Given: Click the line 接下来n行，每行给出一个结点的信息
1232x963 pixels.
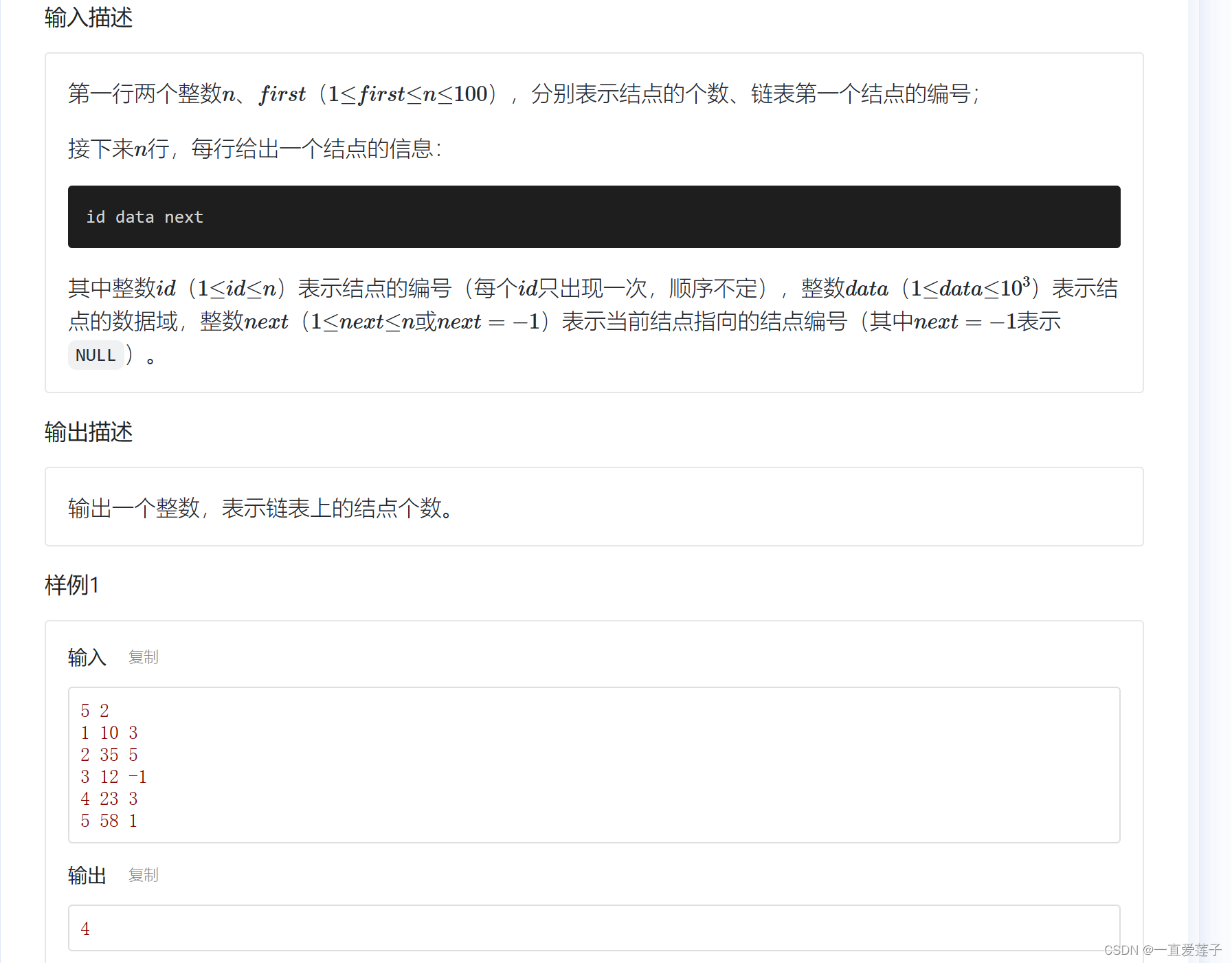Looking at the screenshot, I should pos(255,148).
